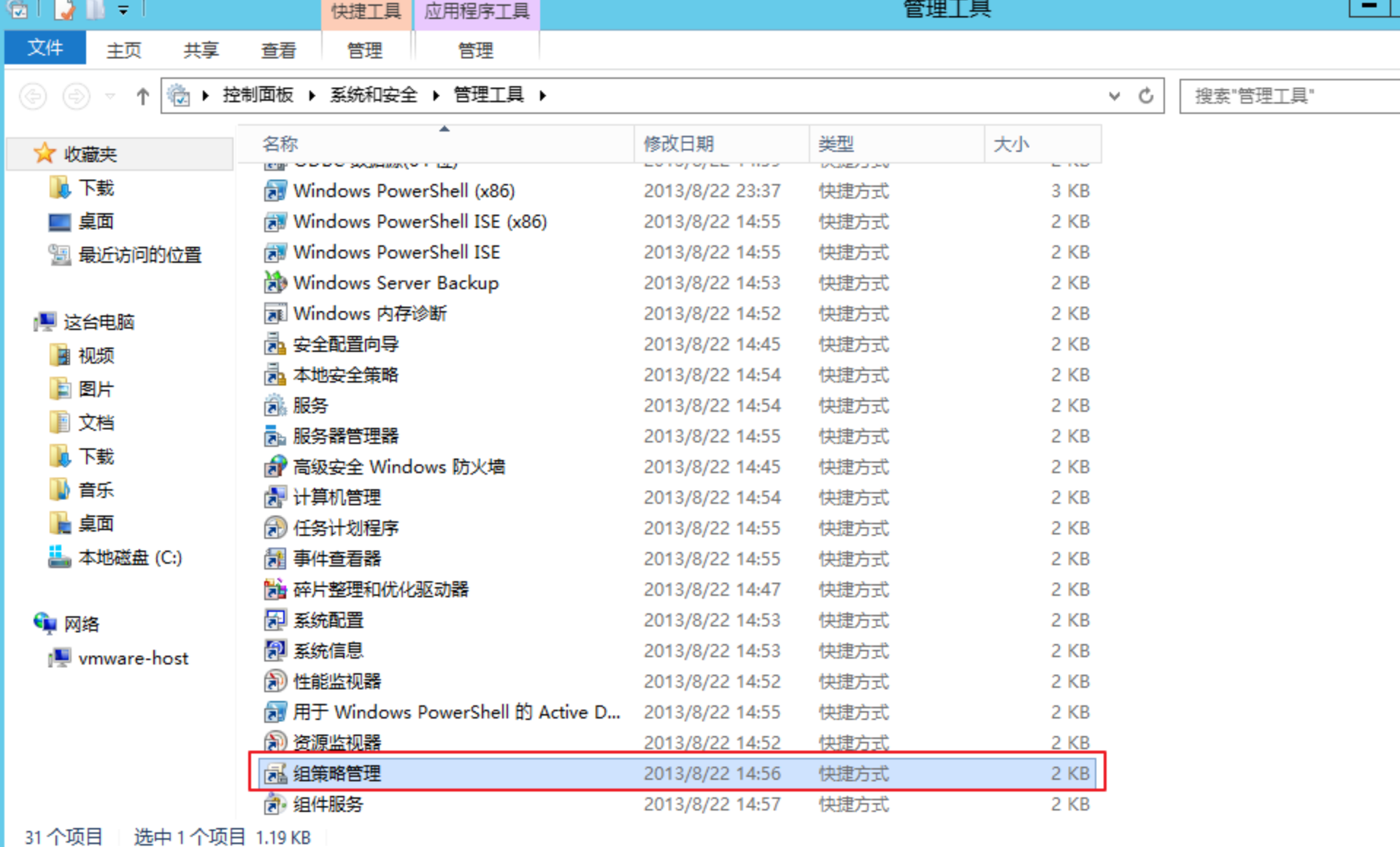Sort by the 修改日期 column header
Viewport: 1400px width, 847px height.
(x=722, y=144)
